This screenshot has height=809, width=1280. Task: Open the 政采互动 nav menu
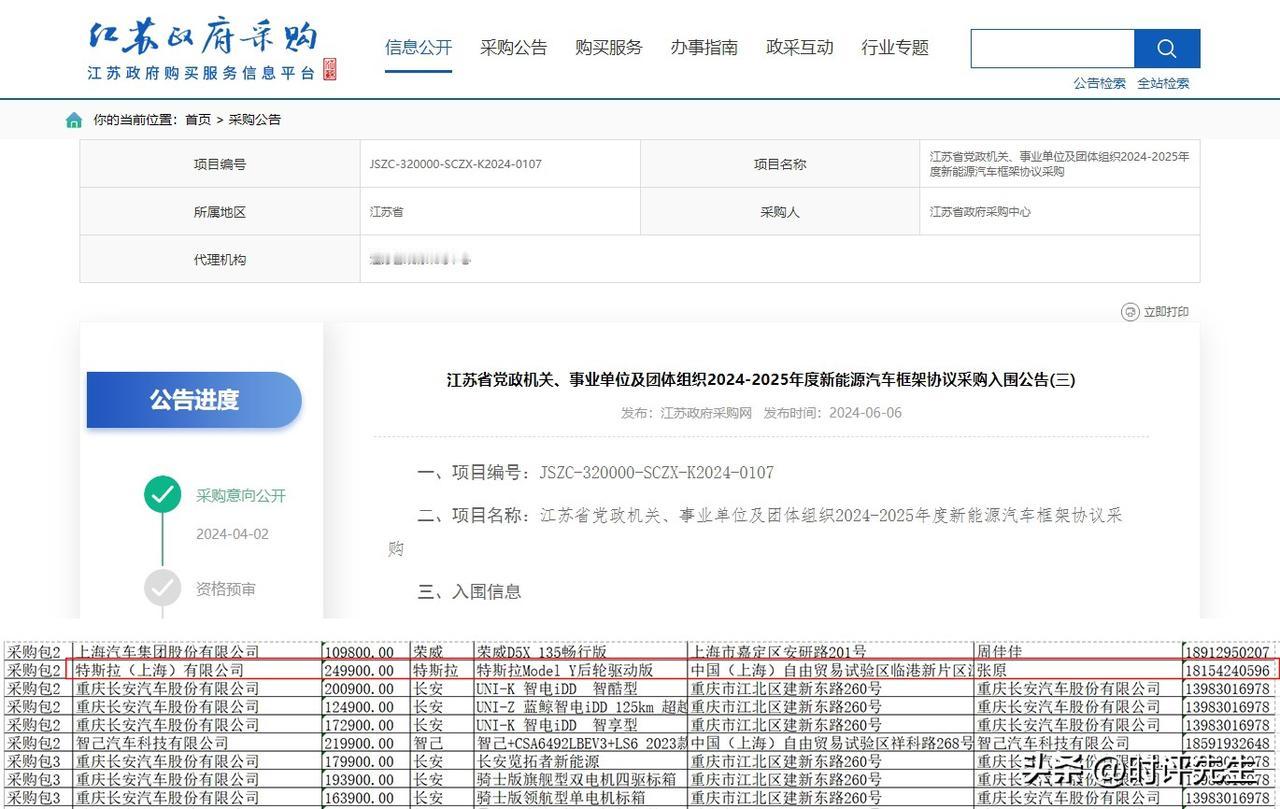[x=799, y=47]
